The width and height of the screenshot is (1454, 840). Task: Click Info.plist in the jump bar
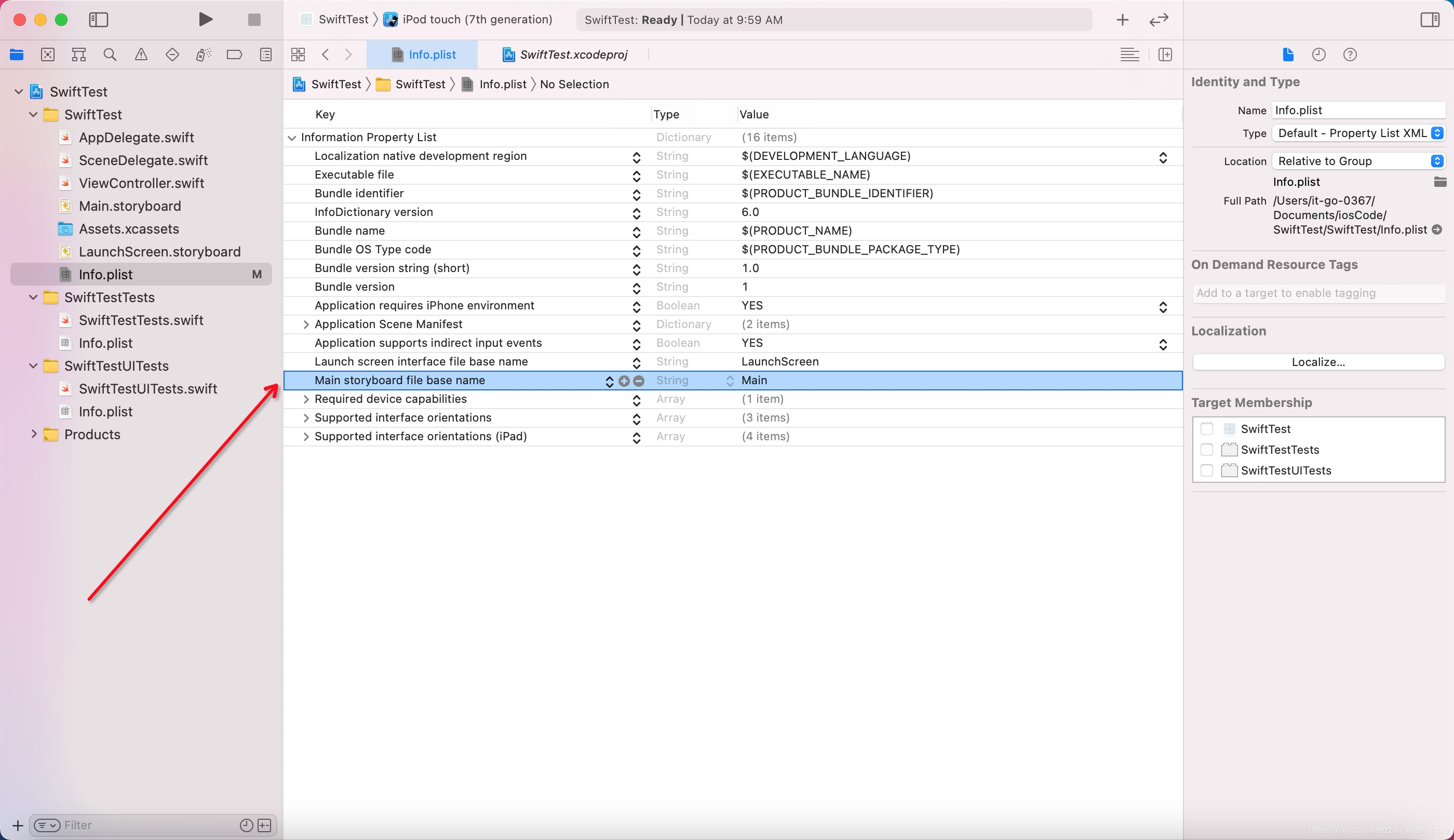[494, 84]
